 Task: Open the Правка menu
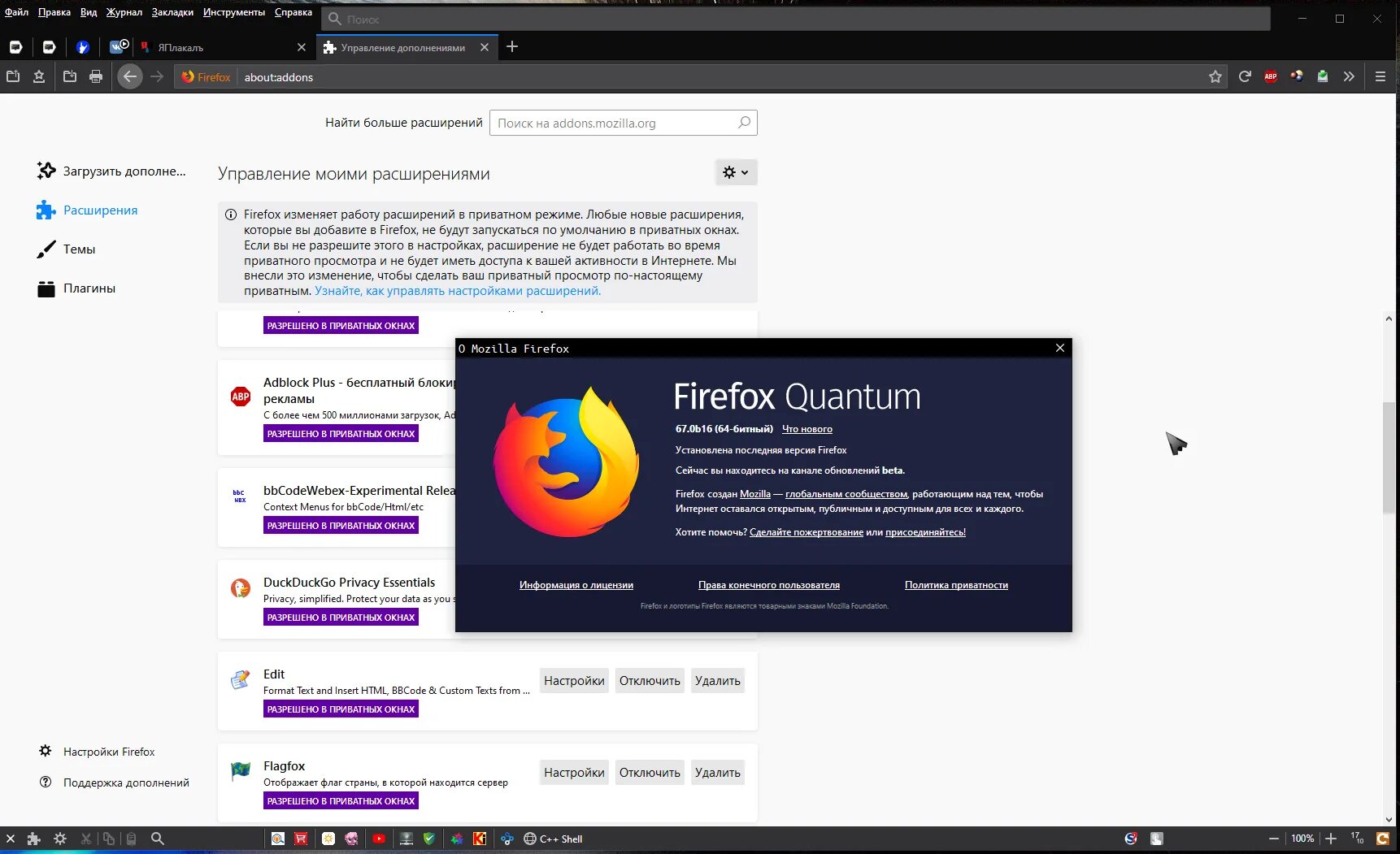pyautogui.click(x=54, y=12)
